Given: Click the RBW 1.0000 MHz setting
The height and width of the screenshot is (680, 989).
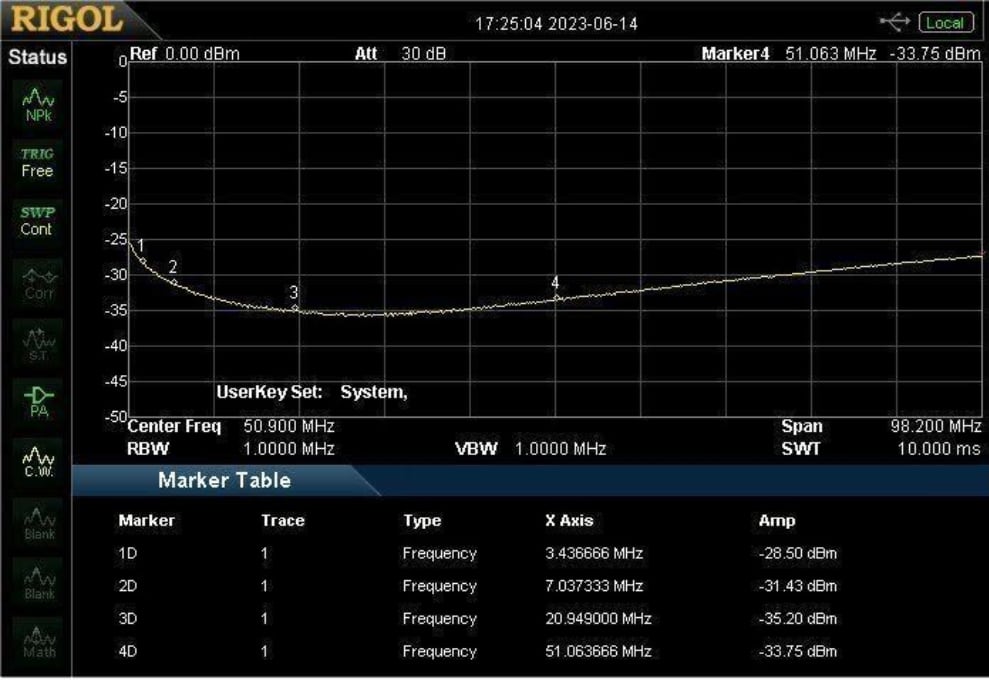Looking at the screenshot, I should pyautogui.click(x=288, y=449).
